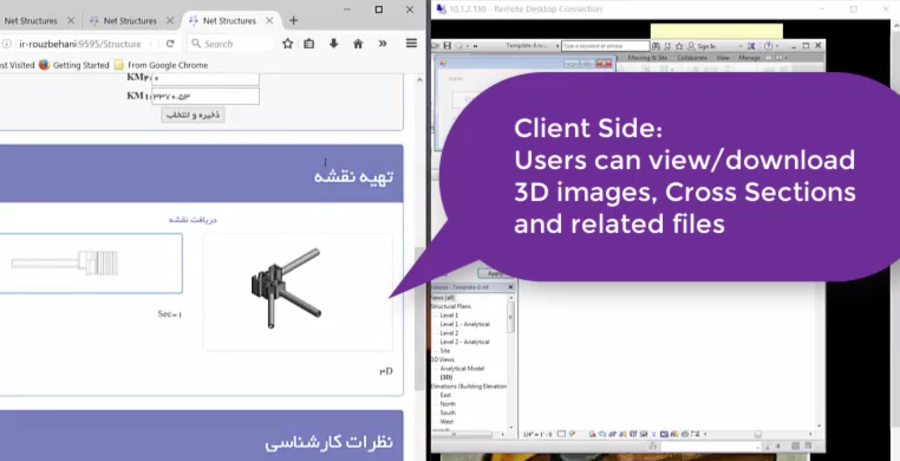Click the ذخیره و انتخاب button
Viewport: 900px width, 461px height.
click(193, 115)
